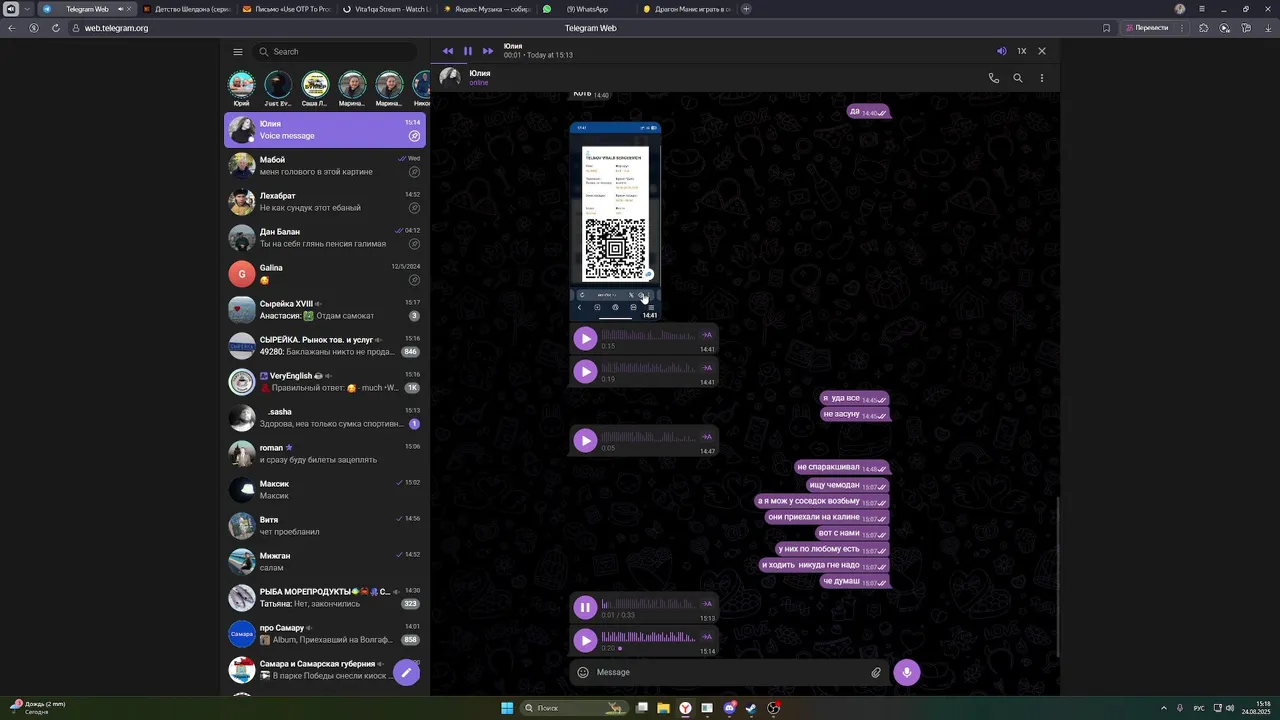Click the chat Search field
The width and height of the screenshot is (1280, 720).
[335, 52]
